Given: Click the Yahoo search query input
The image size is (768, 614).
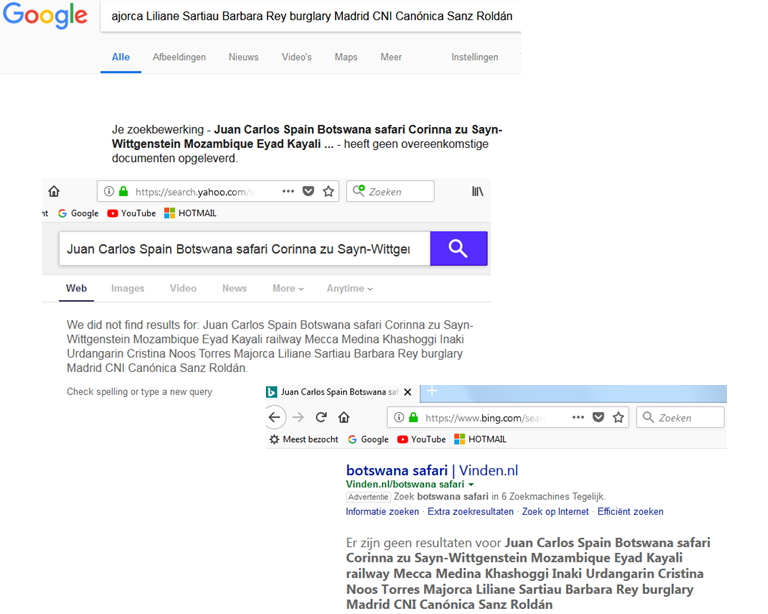Looking at the screenshot, I should point(244,249).
